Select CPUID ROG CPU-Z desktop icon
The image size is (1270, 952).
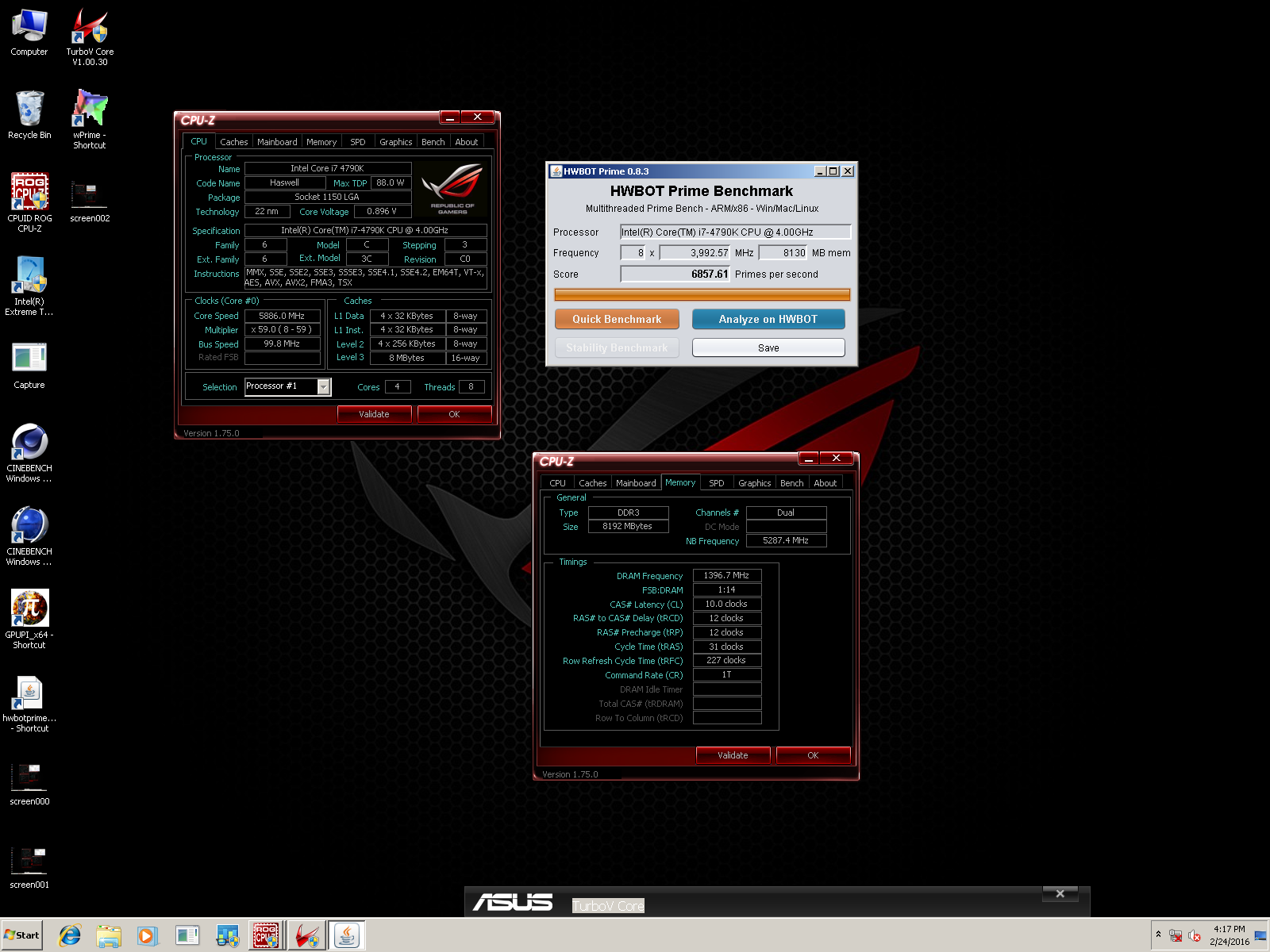tap(29, 202)
